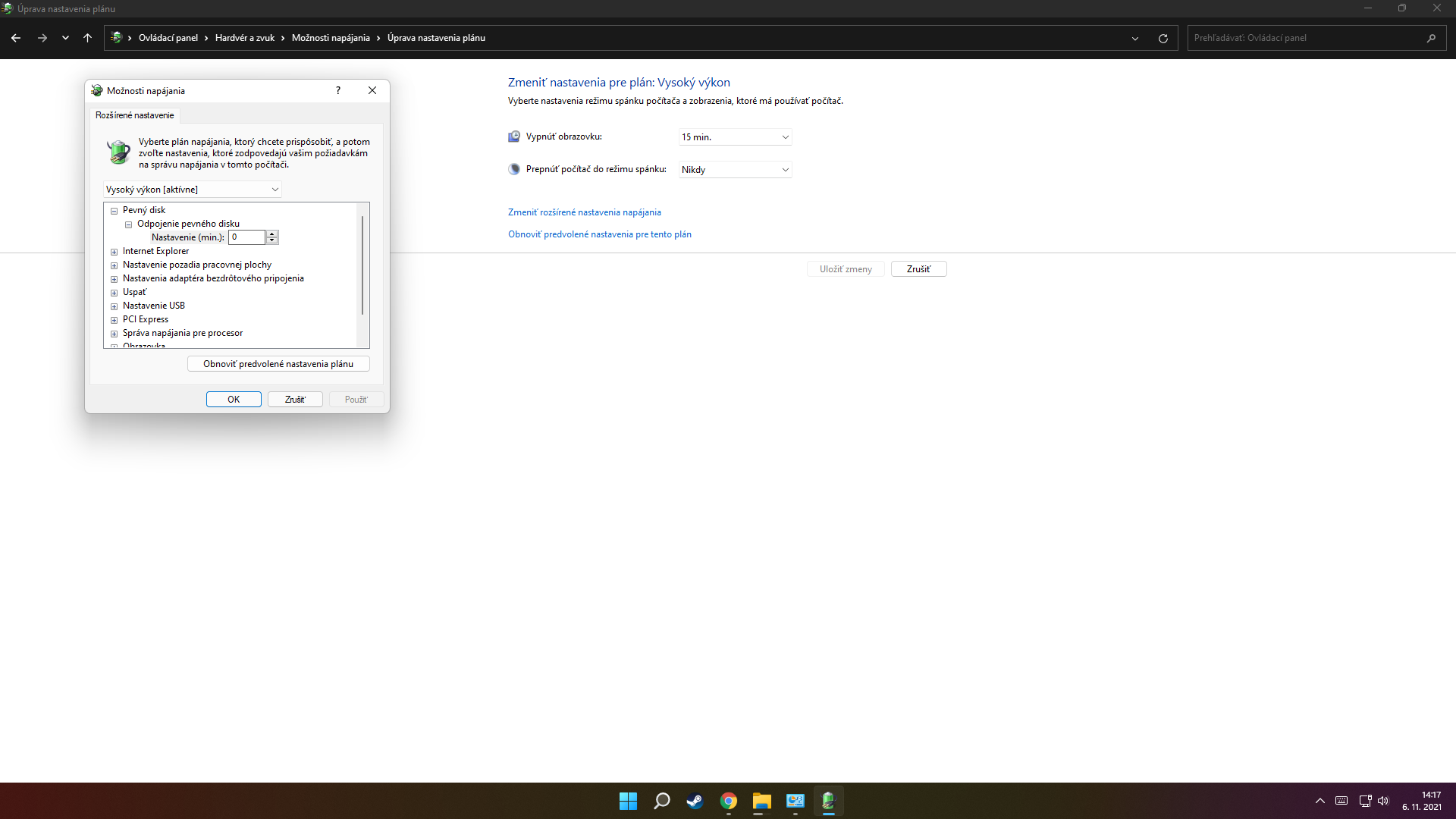This screenshot has height=819, width=1456.
Task: Open the Vypnúť obrazovku time dropdown
Action: coord(735,137)
